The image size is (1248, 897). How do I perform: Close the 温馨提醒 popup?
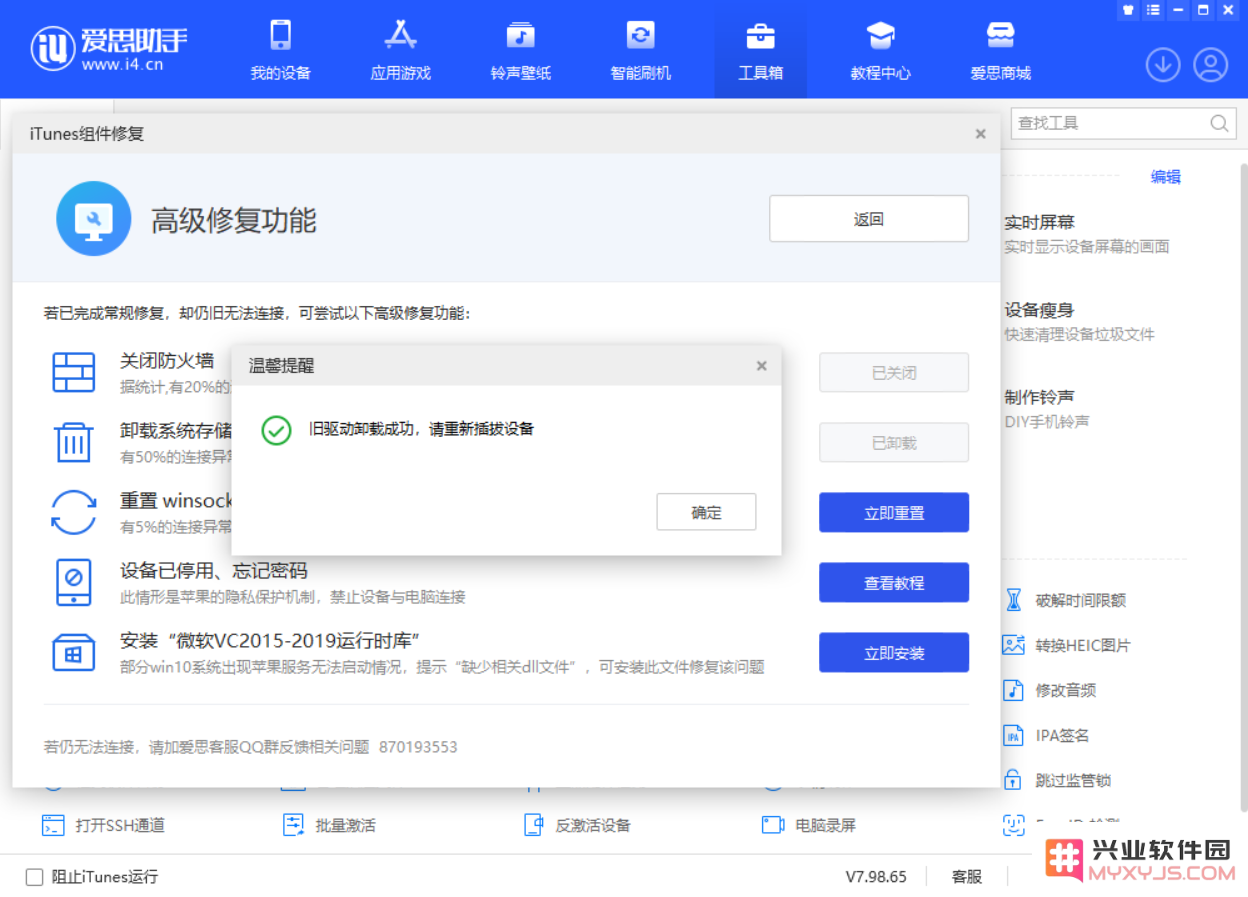click(761, 366)
